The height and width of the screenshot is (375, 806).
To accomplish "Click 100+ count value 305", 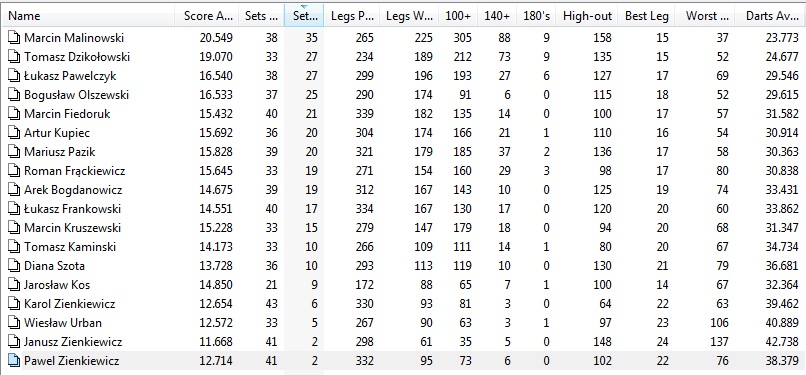I will point(462,38).
